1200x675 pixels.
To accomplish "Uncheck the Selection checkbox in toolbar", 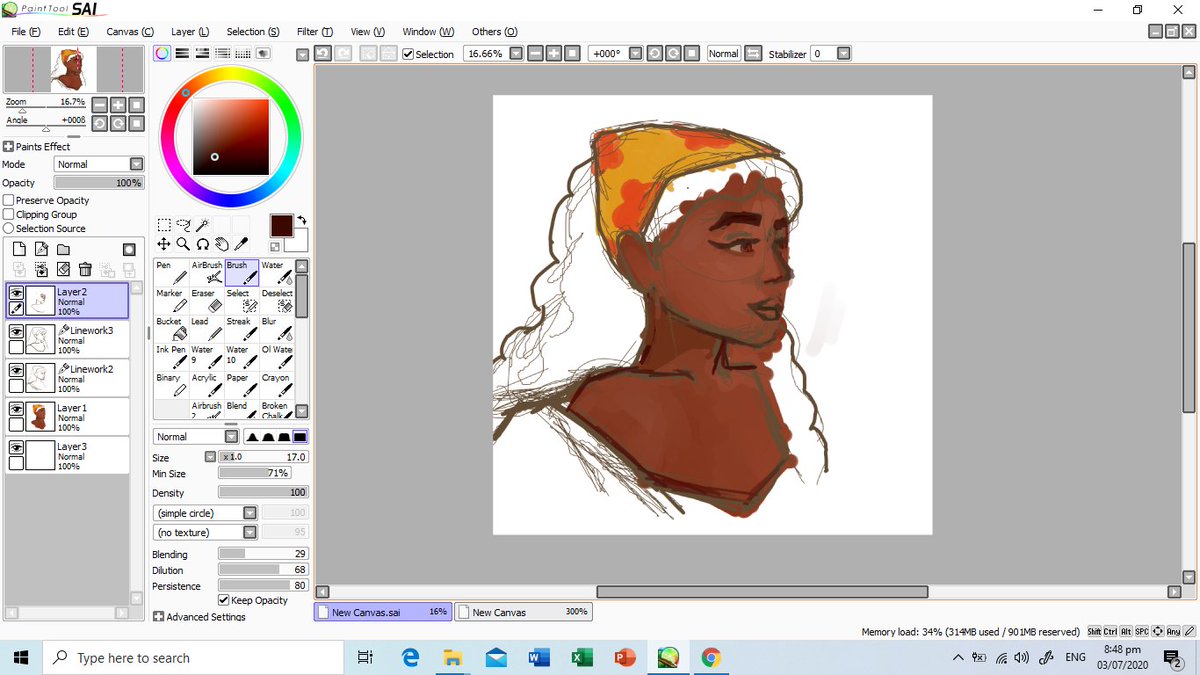I will coord(408,54).
